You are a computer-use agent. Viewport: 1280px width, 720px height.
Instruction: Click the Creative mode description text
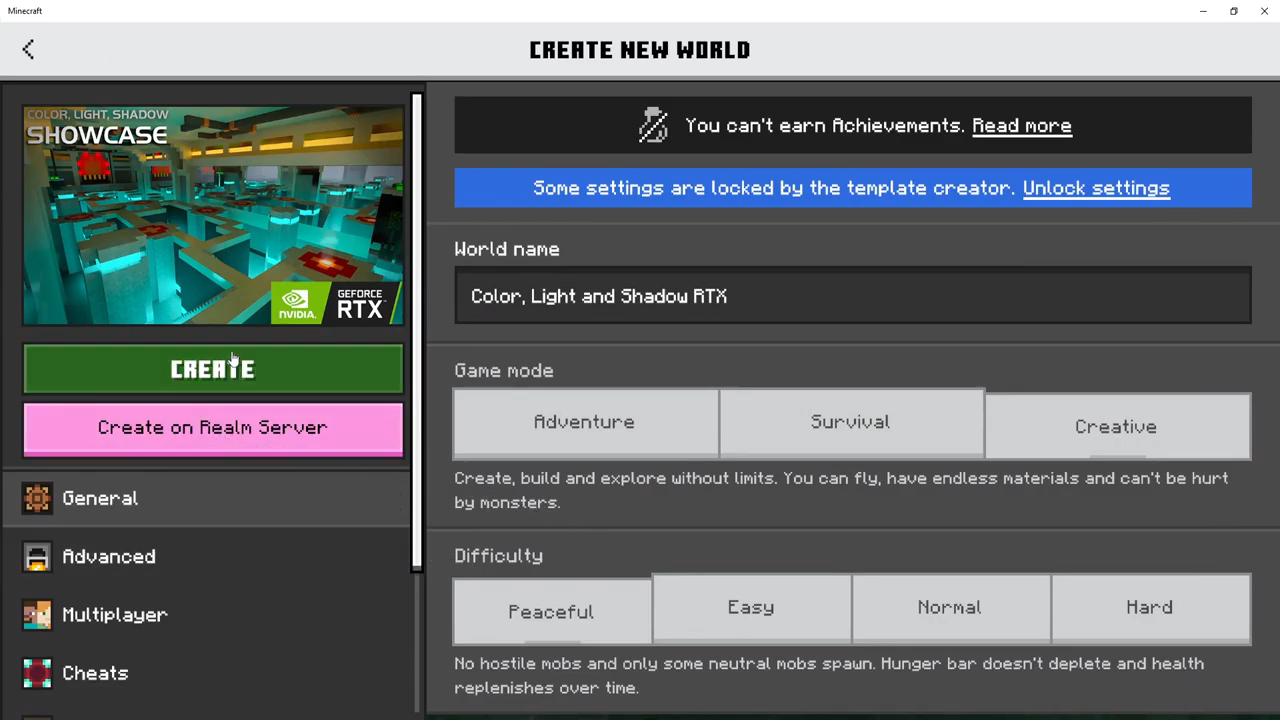[841, 490]
